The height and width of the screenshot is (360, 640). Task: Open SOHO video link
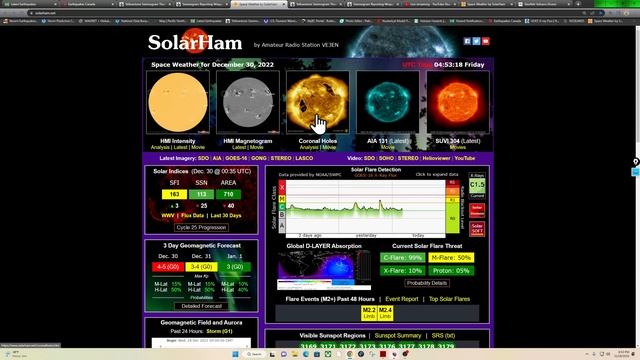click(x=386, y=158)
